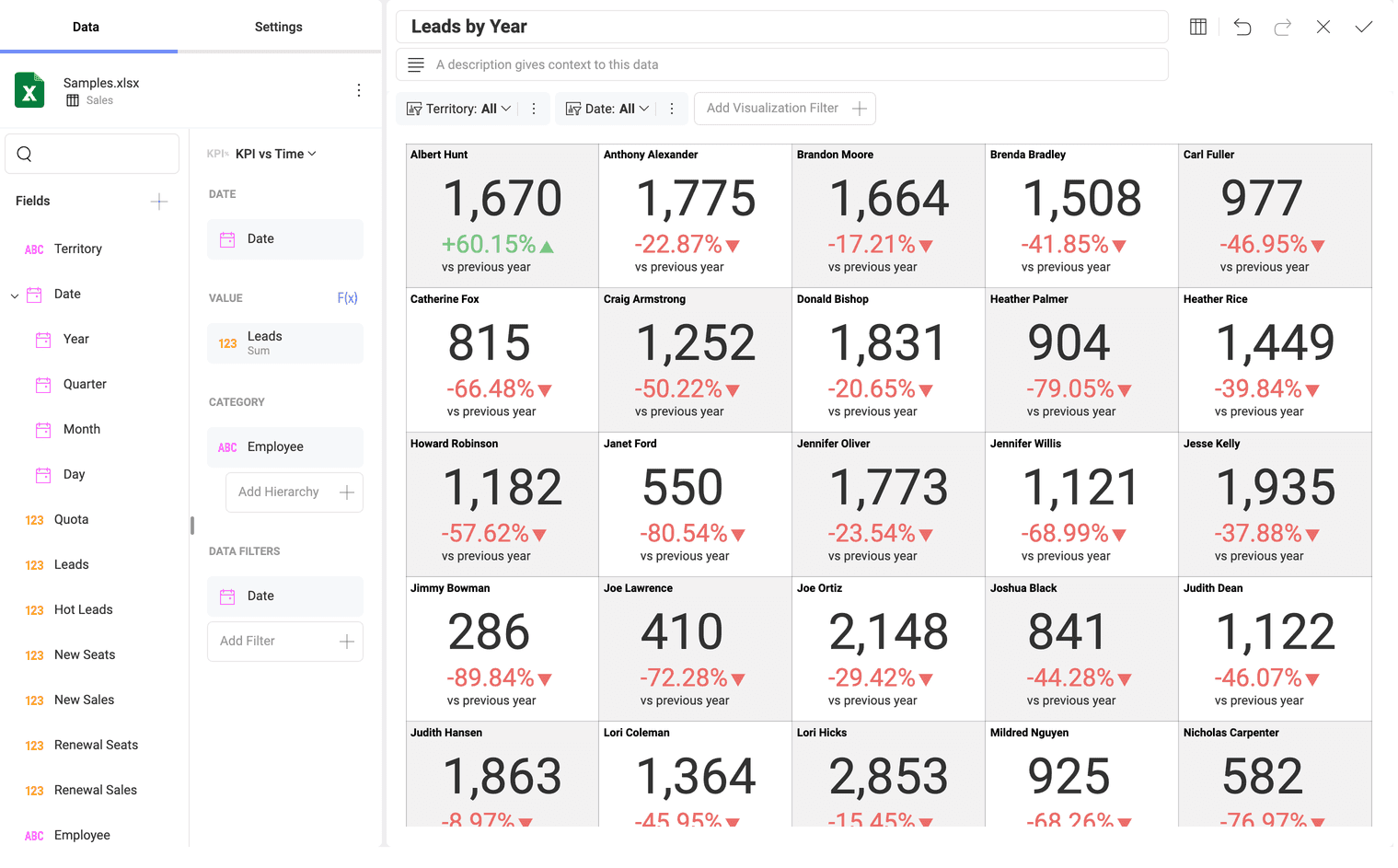Click the plus icon in Add Filter
This screenshot has height=868, width=1398.
click(347, 642)
